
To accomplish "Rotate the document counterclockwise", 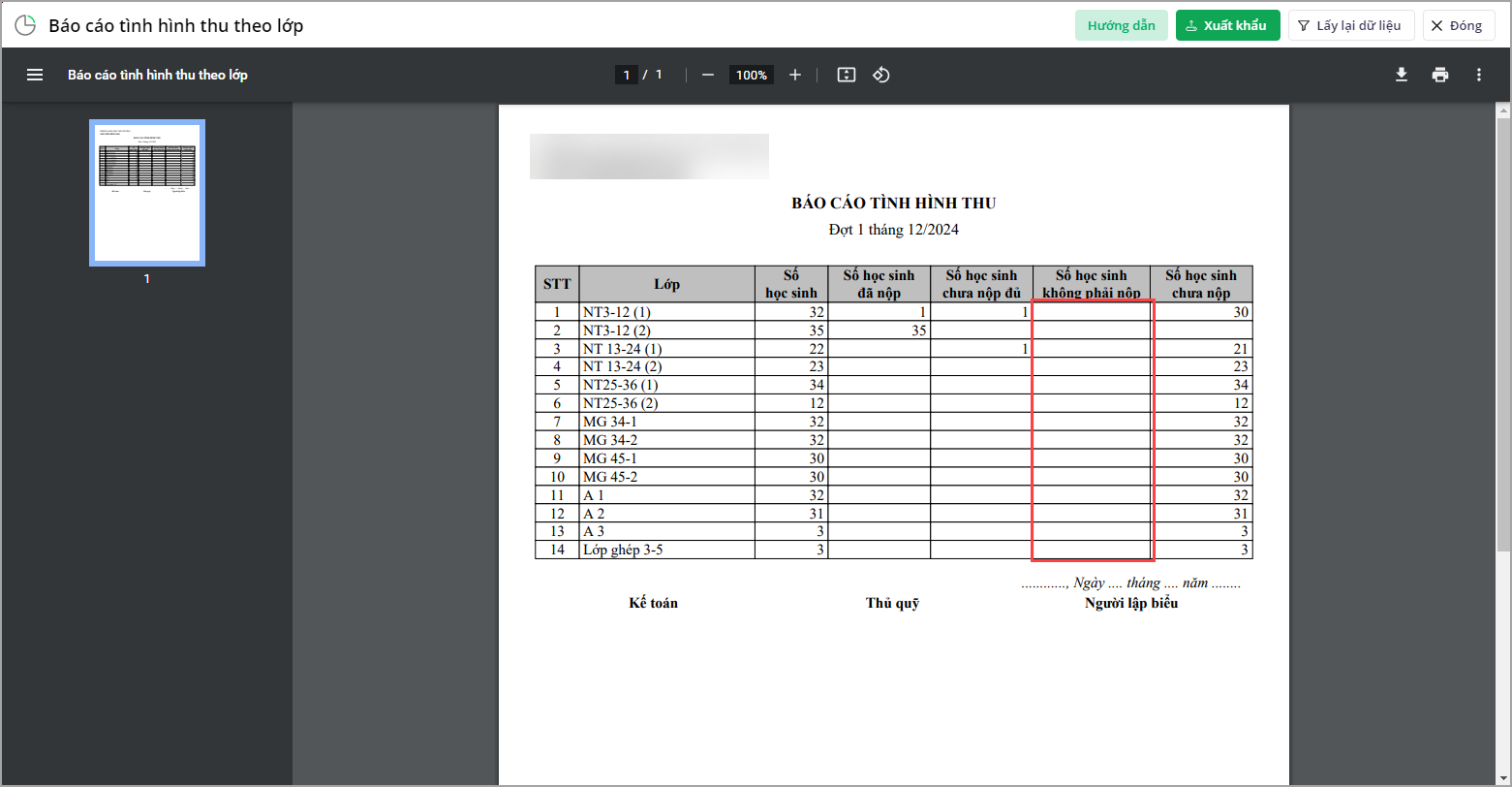I will pyautogui.click(x=881, y=75).
